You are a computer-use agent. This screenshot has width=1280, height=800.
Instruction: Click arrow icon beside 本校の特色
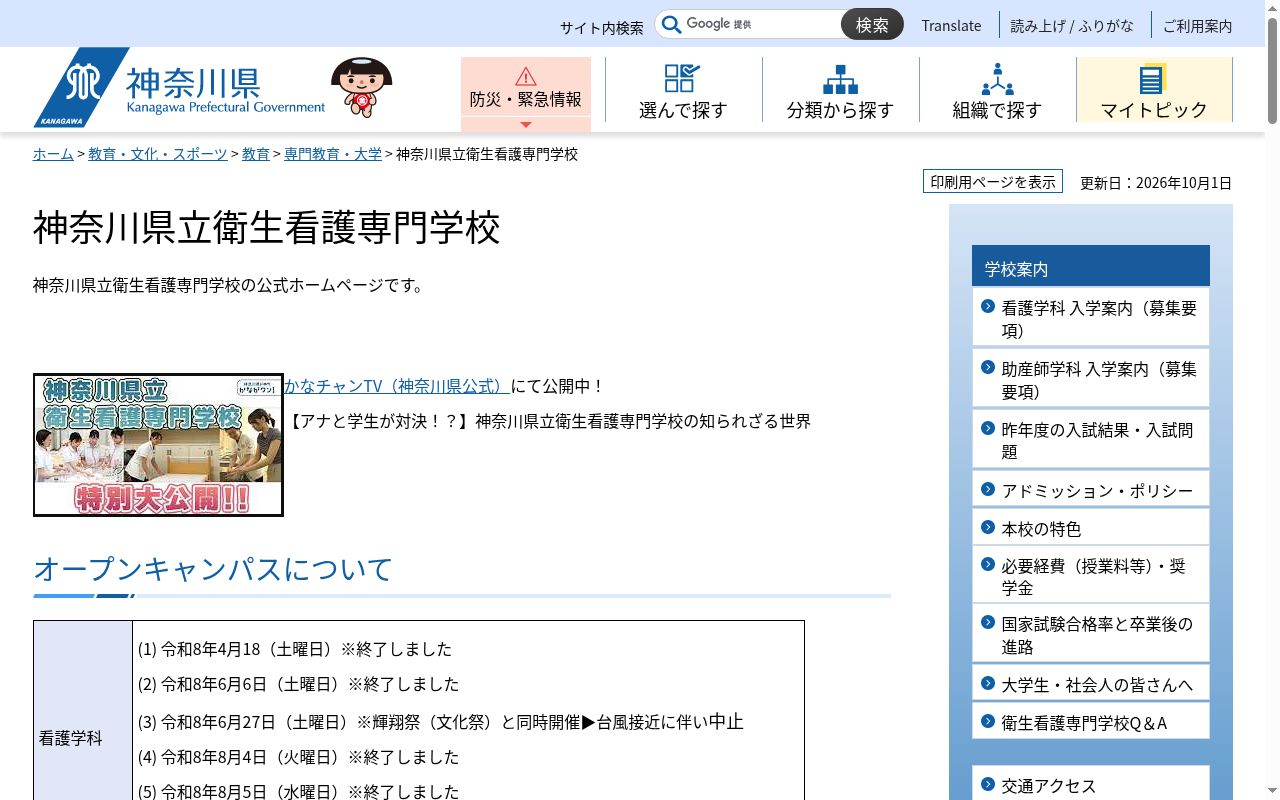click(x=988, y=526)
